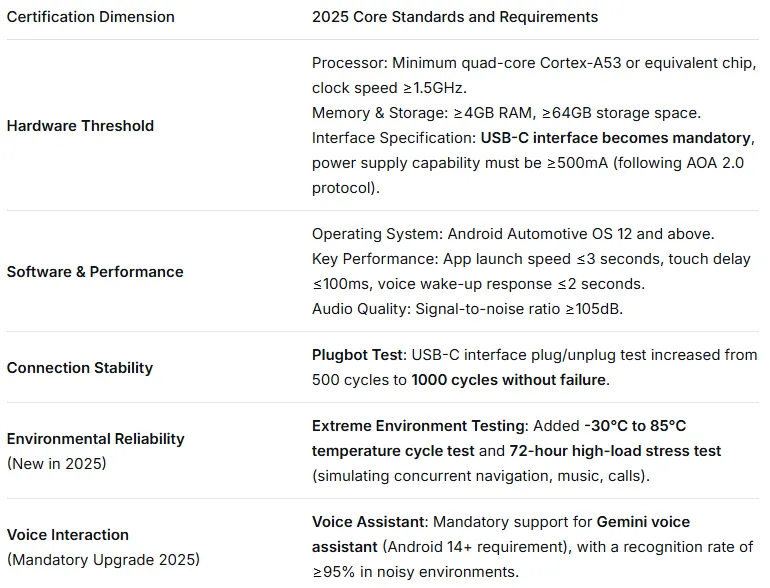The image size is (770, 588).
Task: Click the Voice Interaction row label
Action: click(68, 535)
